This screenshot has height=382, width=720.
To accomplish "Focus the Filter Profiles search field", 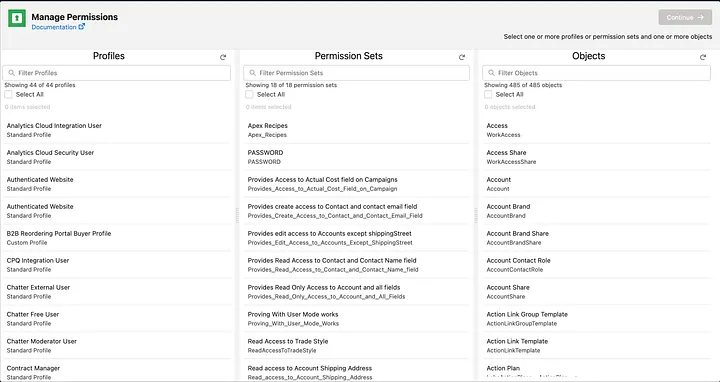I will click(117, 73).
